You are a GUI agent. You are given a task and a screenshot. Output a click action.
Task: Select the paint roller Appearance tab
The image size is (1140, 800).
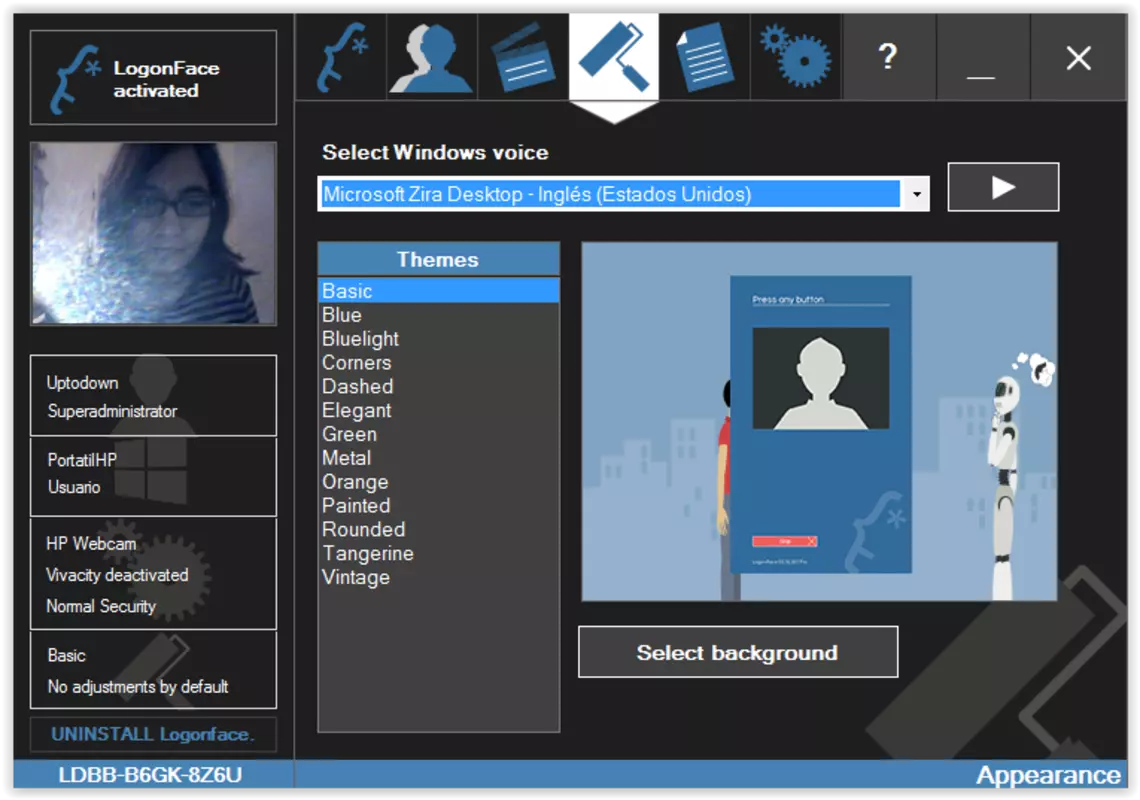(614, 57)
